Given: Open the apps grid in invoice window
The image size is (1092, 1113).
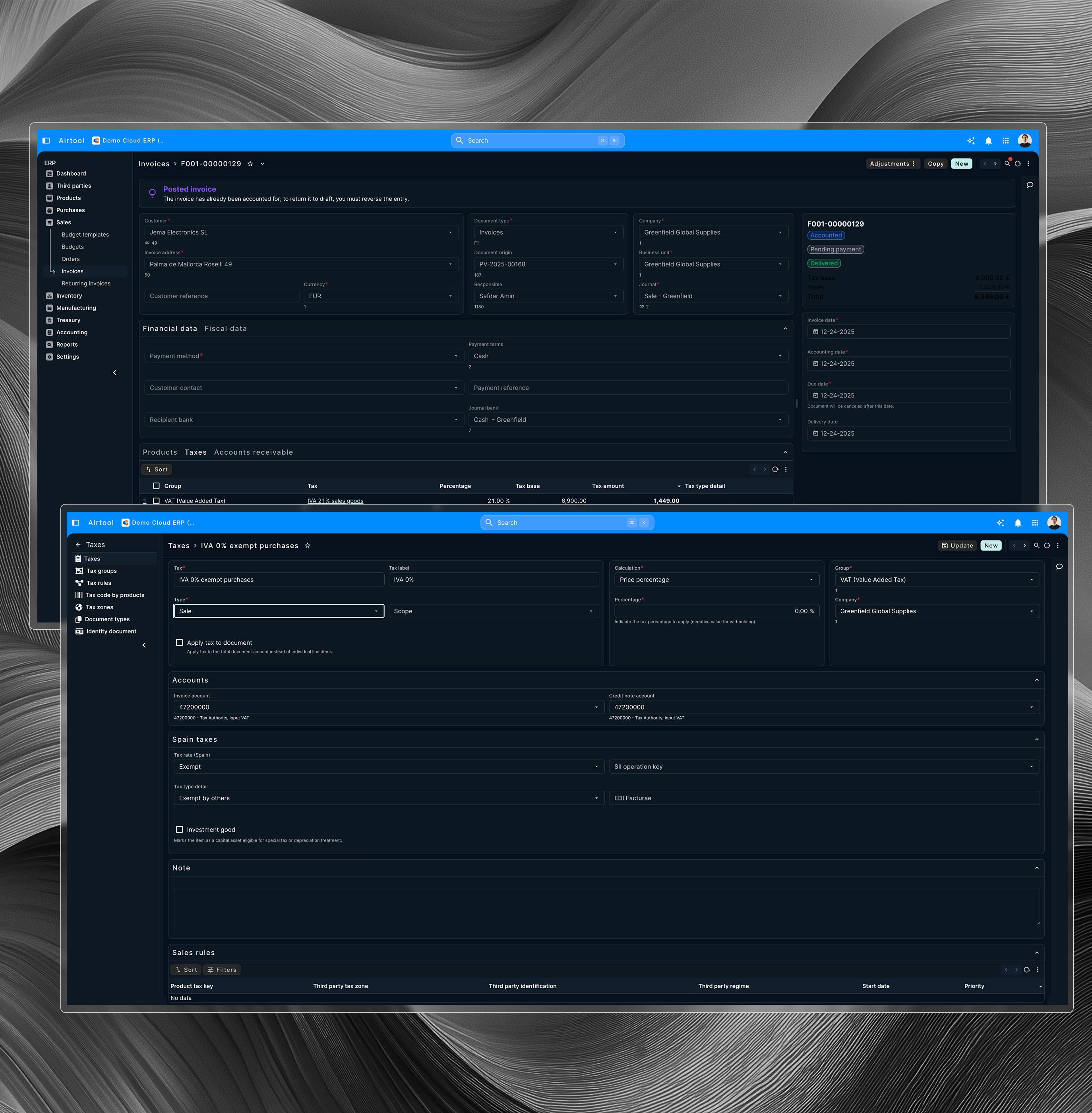Looking at the screenshot, I should (x=1005, y=141).
